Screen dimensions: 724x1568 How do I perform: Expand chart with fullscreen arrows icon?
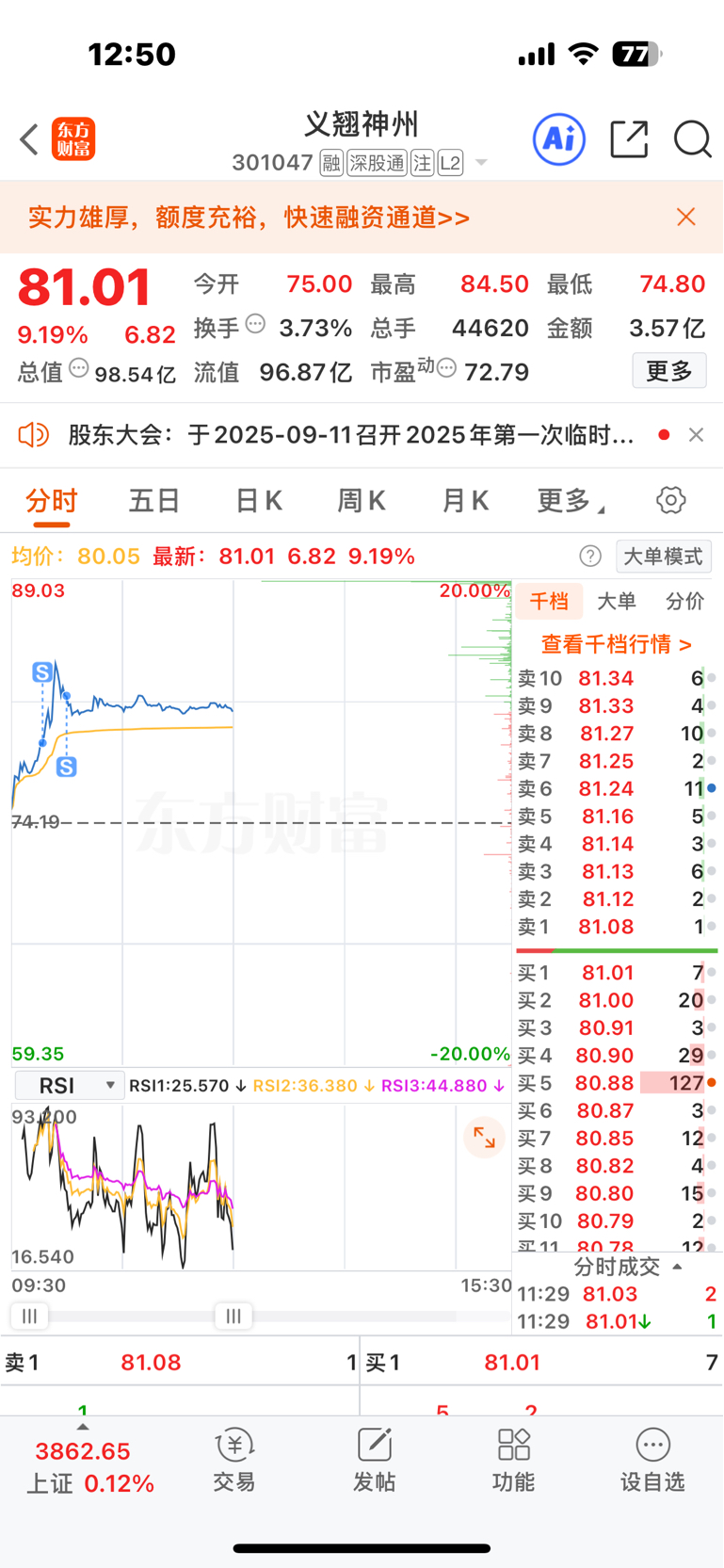485,1138
